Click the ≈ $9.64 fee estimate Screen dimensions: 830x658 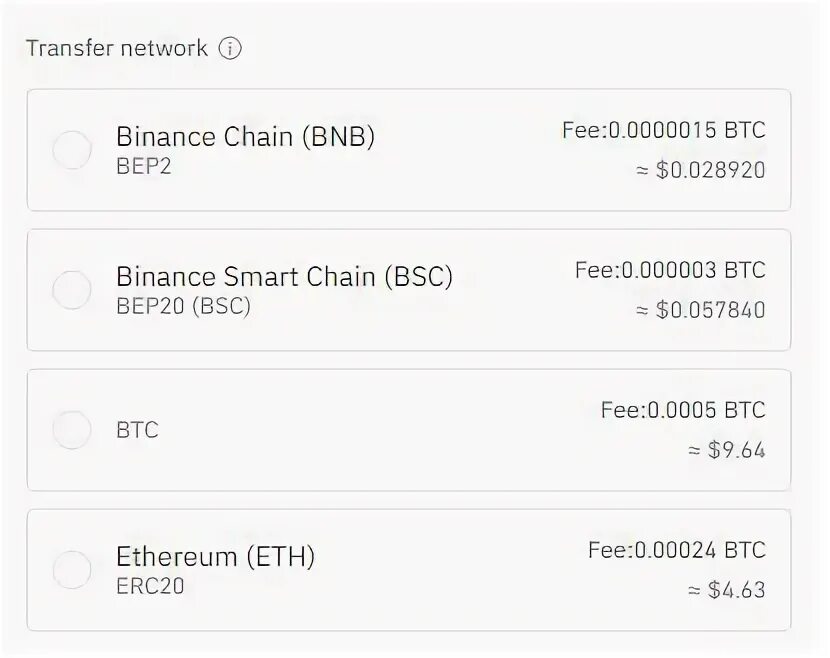726,450
